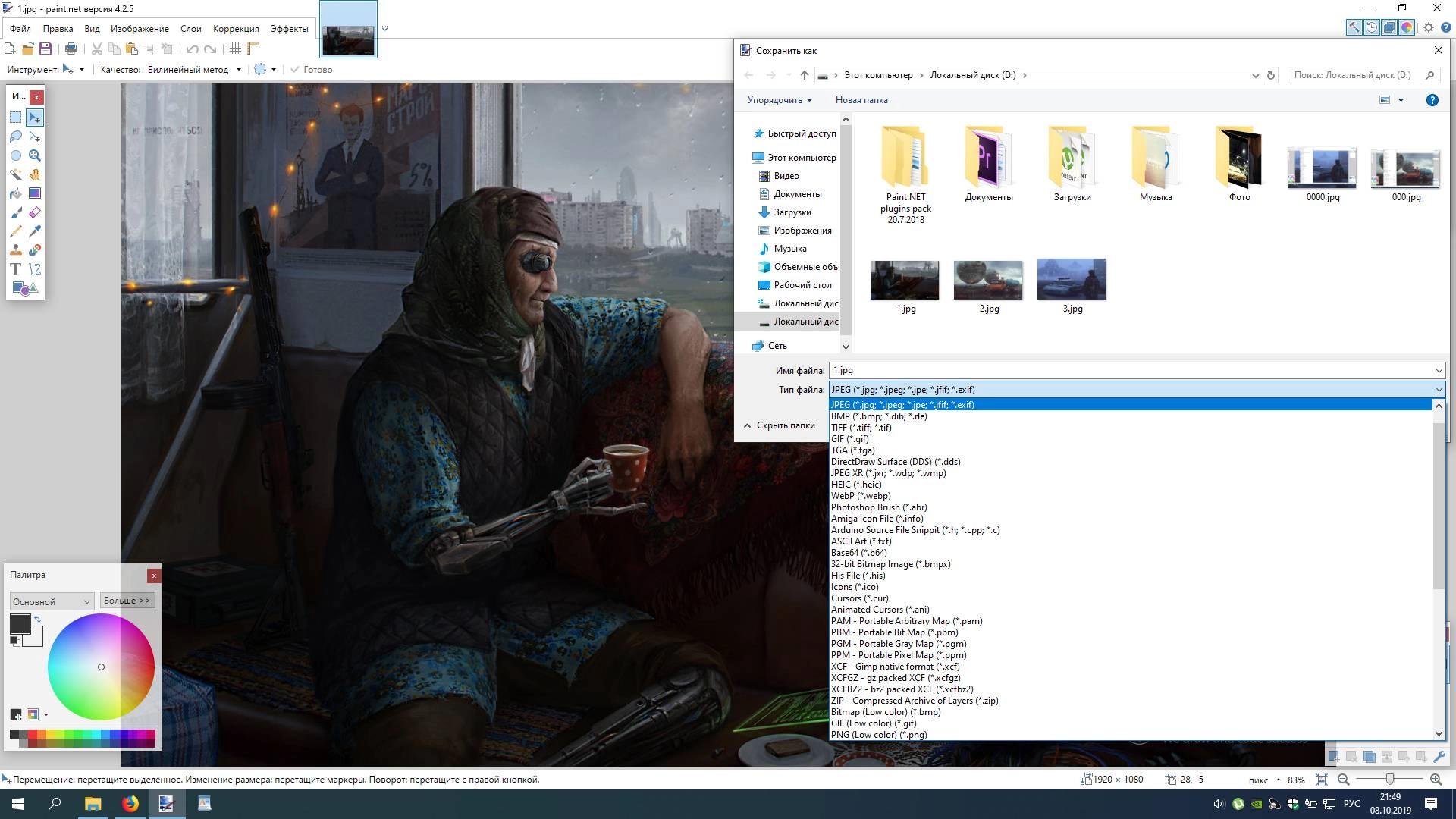Toggle the Colors window visibility icon
This screenshot has height=819, width=1456.
(x=1407, y=27)
